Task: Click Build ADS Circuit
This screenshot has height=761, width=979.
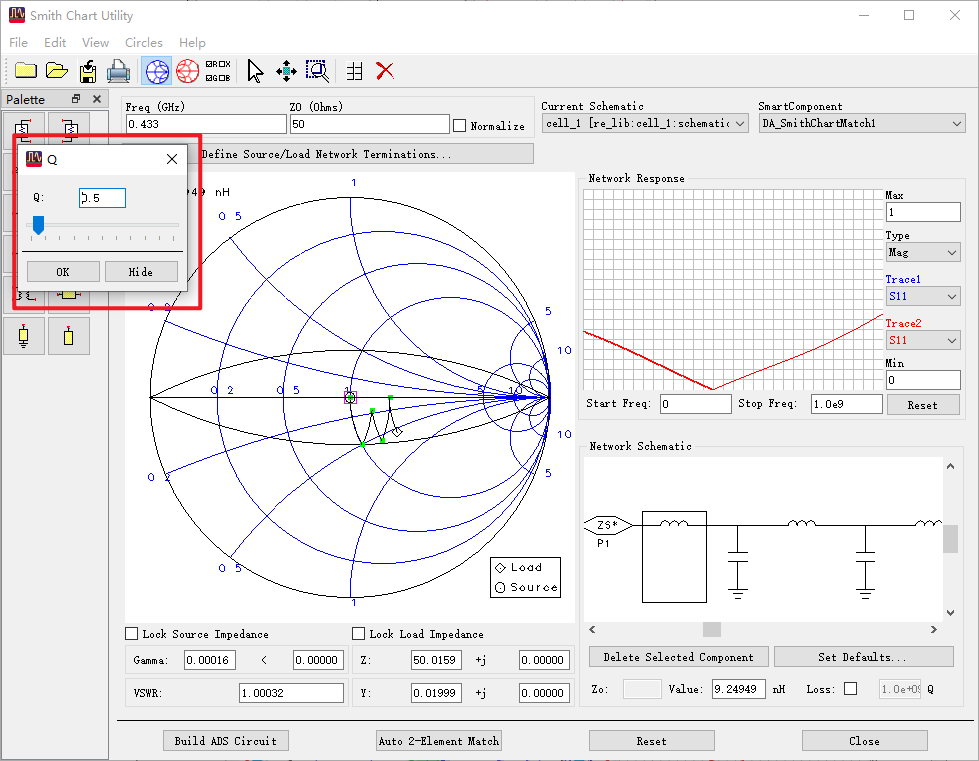Action: click(225, 740)
